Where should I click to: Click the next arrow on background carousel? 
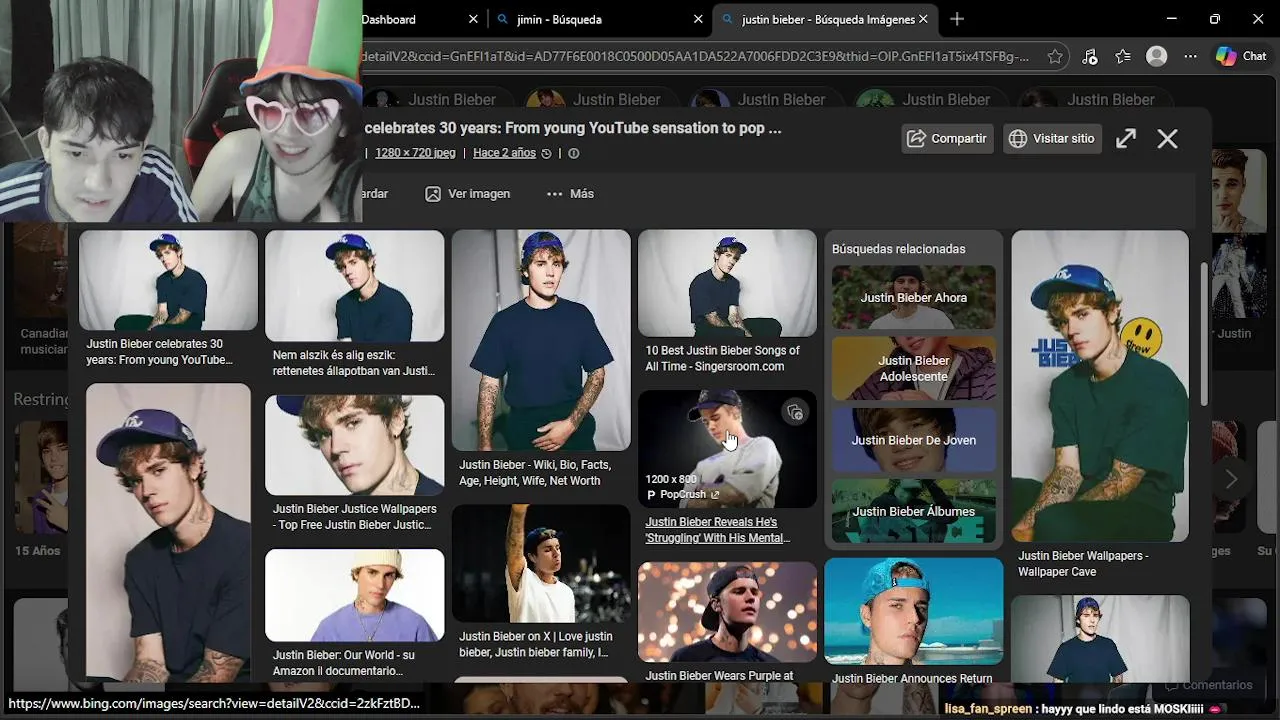click(x=1231, y=479)
